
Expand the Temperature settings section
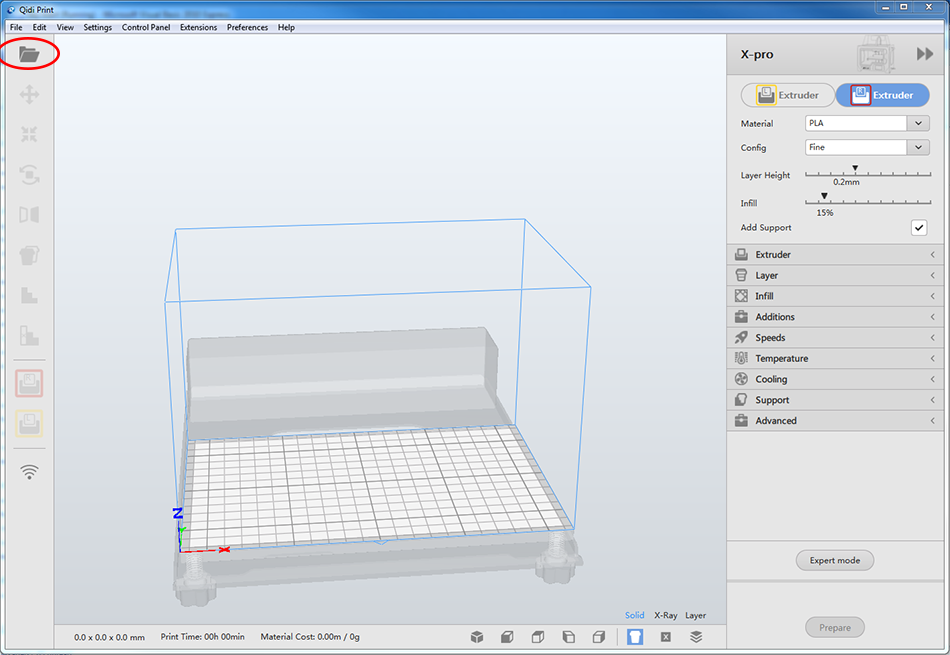(x=835, y=358)
